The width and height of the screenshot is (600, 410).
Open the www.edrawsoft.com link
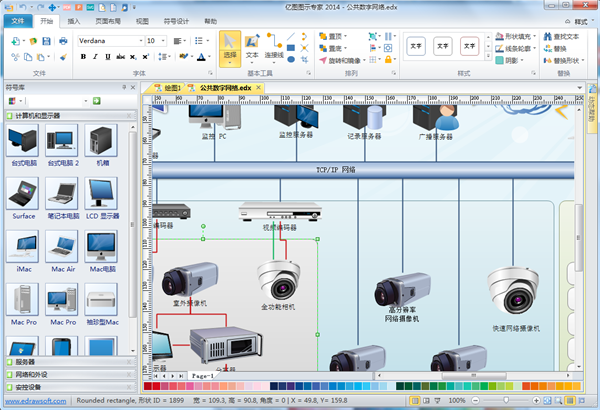pos(34,401)
